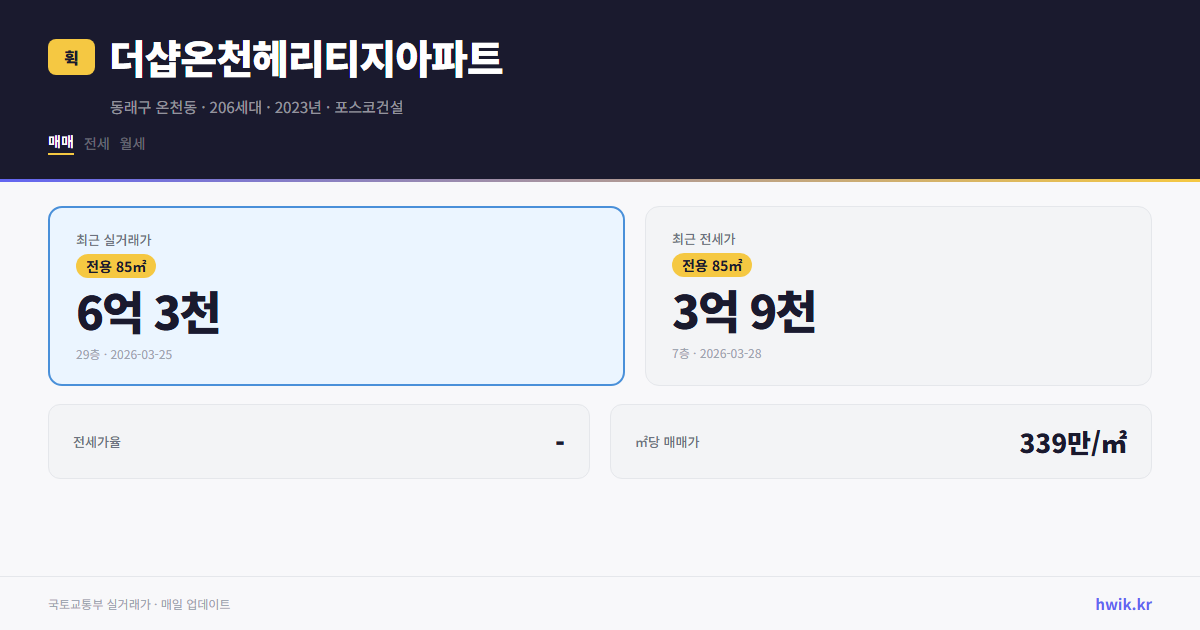Click the 더샵온천헤리티지아파트 title
This screenshot has width=1200, height=630.
pyautogui.click(x=307, y=59)
